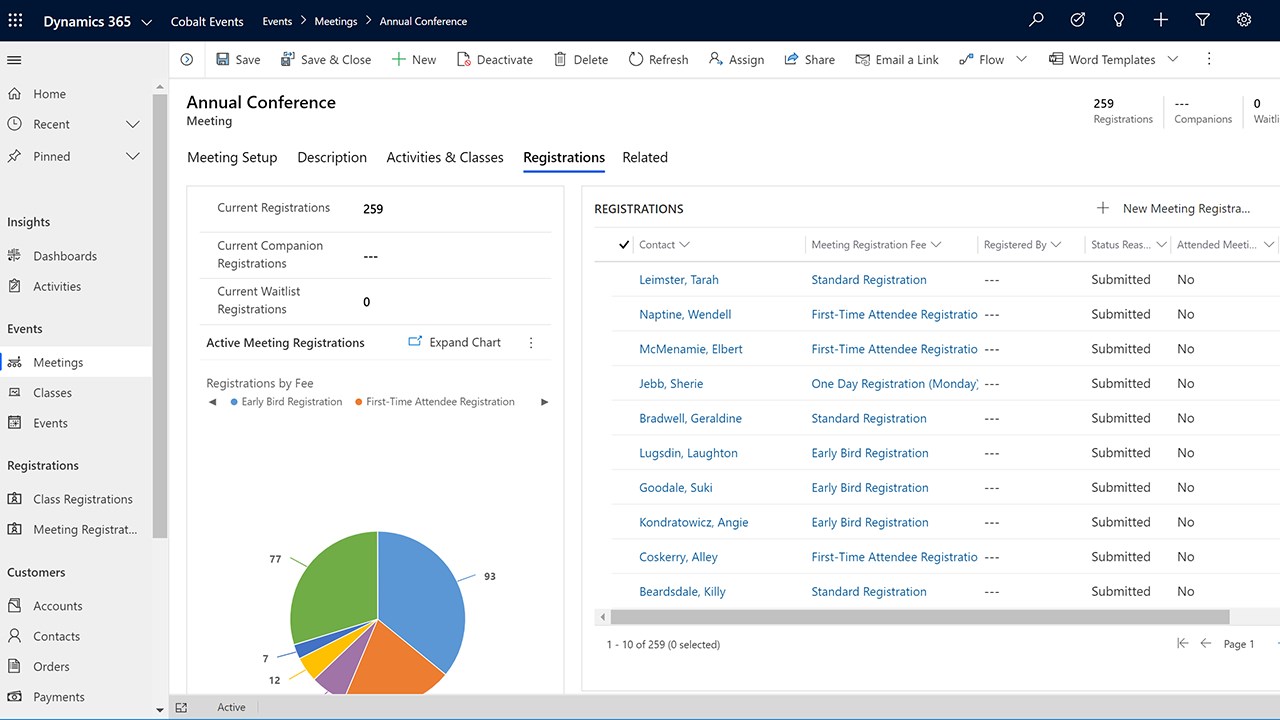Click Save & Close

tap(326, 60)
